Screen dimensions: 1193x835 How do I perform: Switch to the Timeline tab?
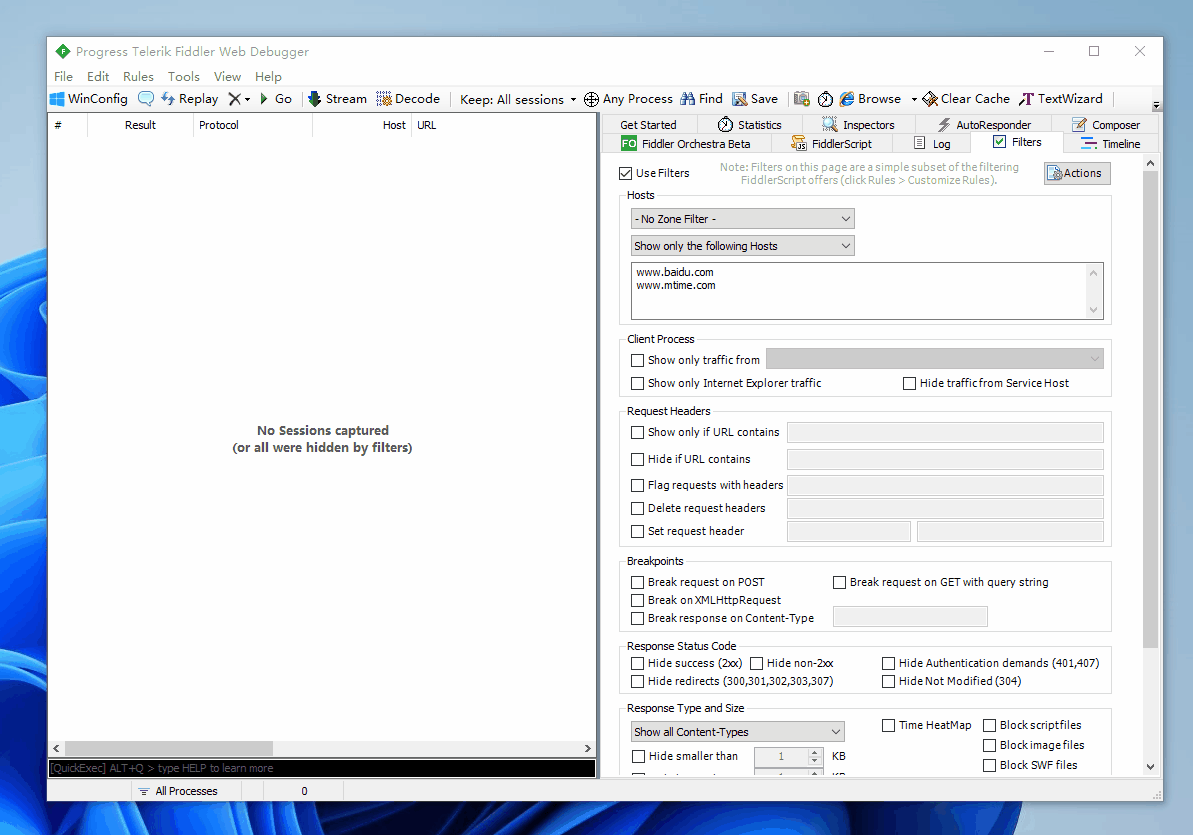pyautogui.click(x=1111, y=144)
